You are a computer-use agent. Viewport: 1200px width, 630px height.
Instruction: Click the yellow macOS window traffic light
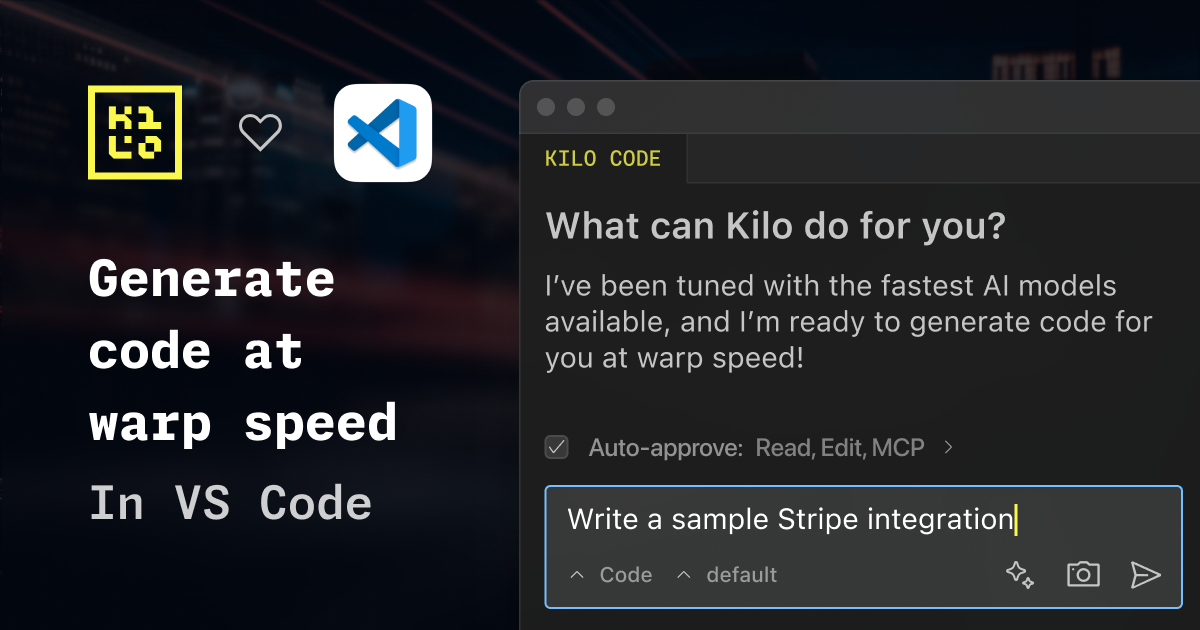click(x=575, y=107)
